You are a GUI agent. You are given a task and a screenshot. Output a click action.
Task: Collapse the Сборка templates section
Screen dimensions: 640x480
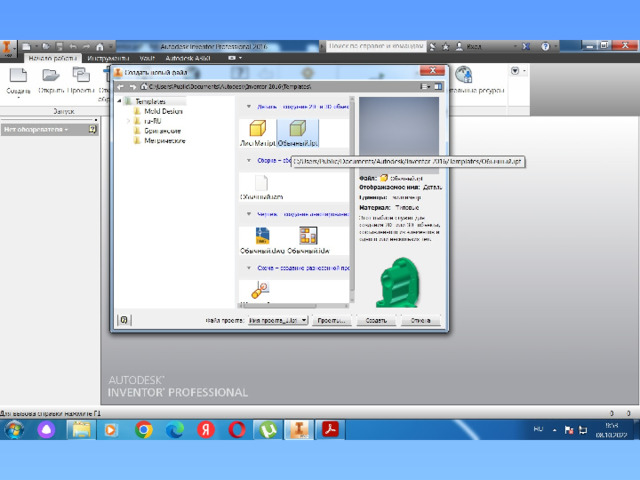(248, 159)
